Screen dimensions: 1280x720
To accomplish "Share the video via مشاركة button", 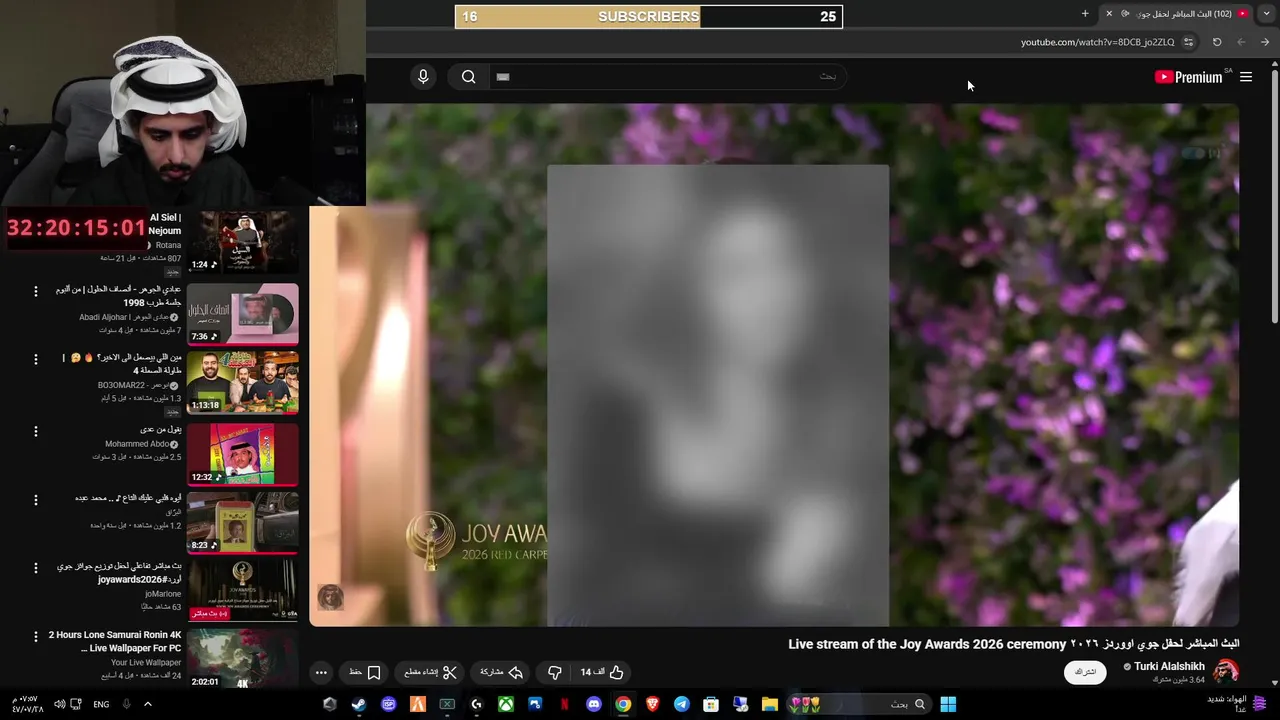I will point(502,672).
